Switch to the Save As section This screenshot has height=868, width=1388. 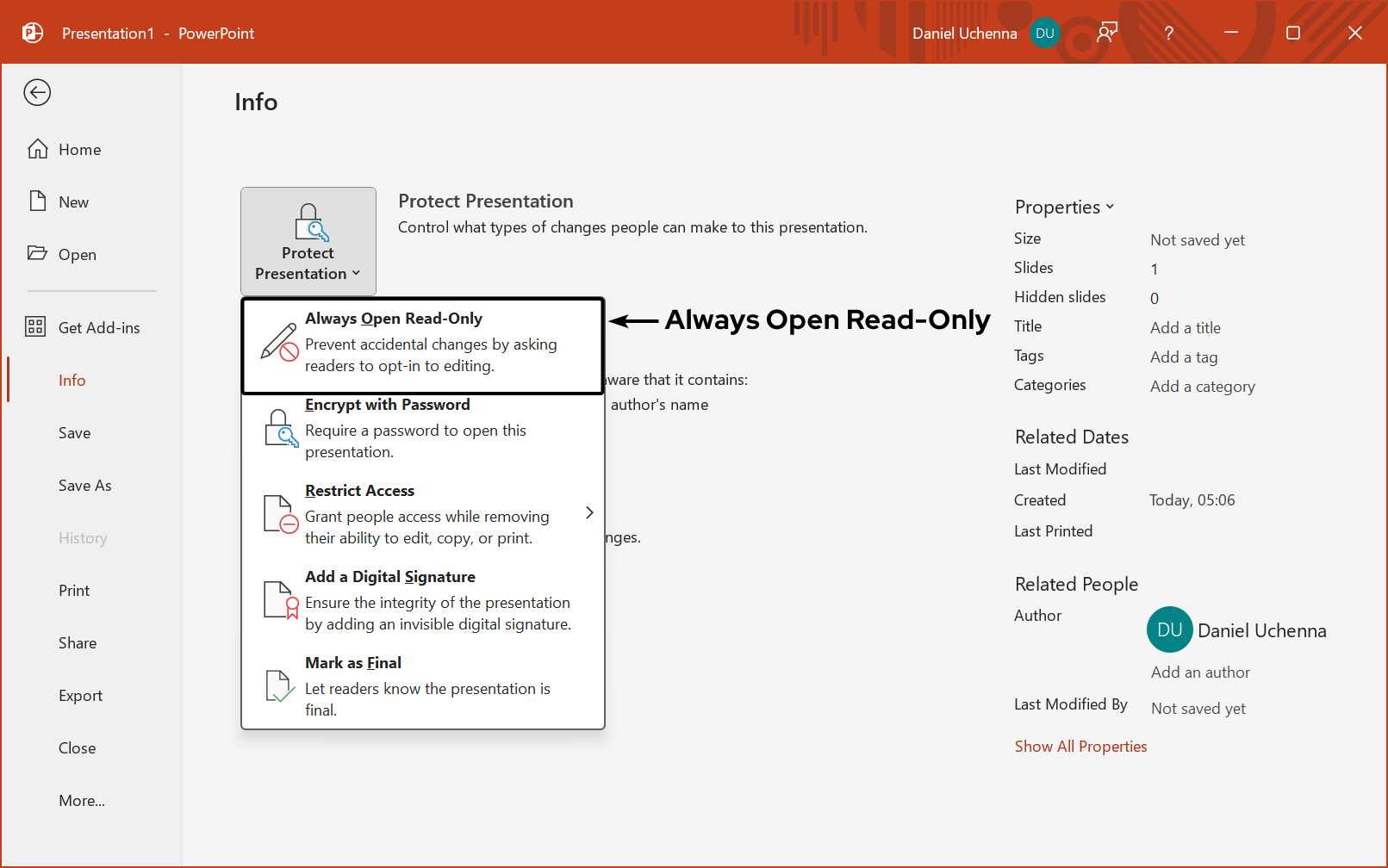point(84,485)
